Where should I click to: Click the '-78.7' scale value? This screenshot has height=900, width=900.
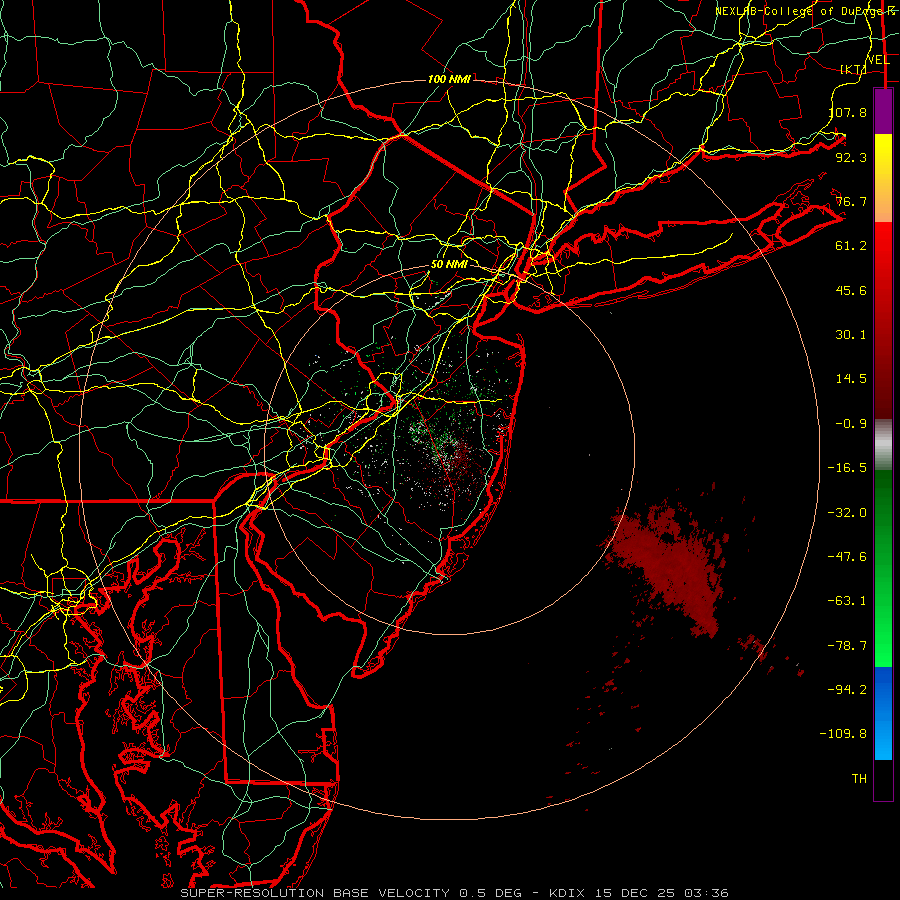pos(847,646)
